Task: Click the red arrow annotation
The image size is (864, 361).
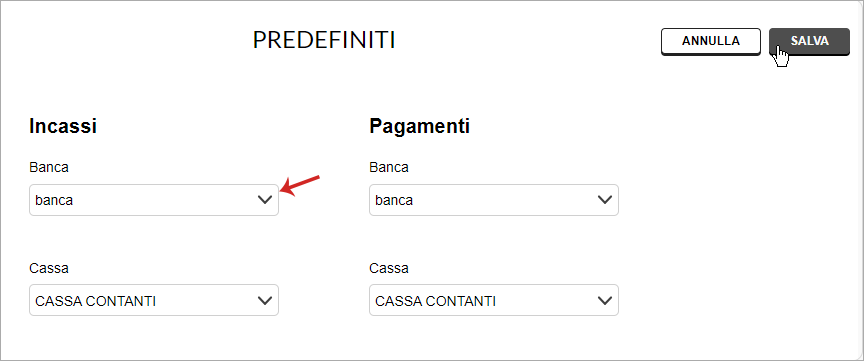Action: tap(300, 184)
